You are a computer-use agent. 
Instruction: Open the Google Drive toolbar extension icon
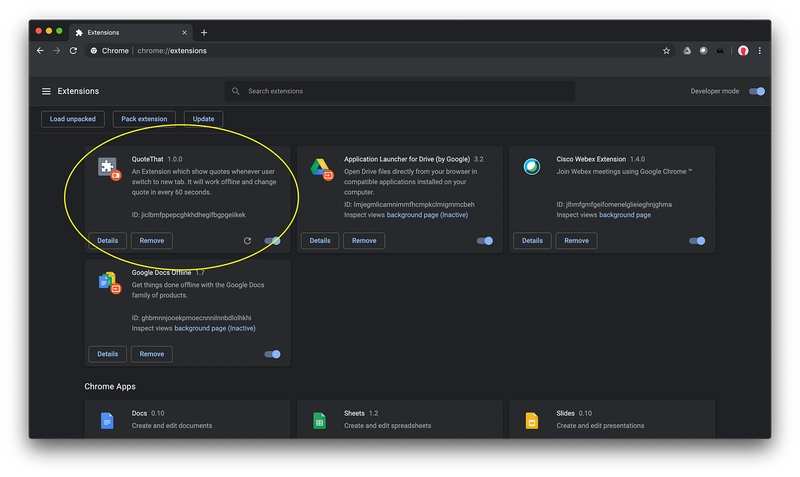point(687,51)
